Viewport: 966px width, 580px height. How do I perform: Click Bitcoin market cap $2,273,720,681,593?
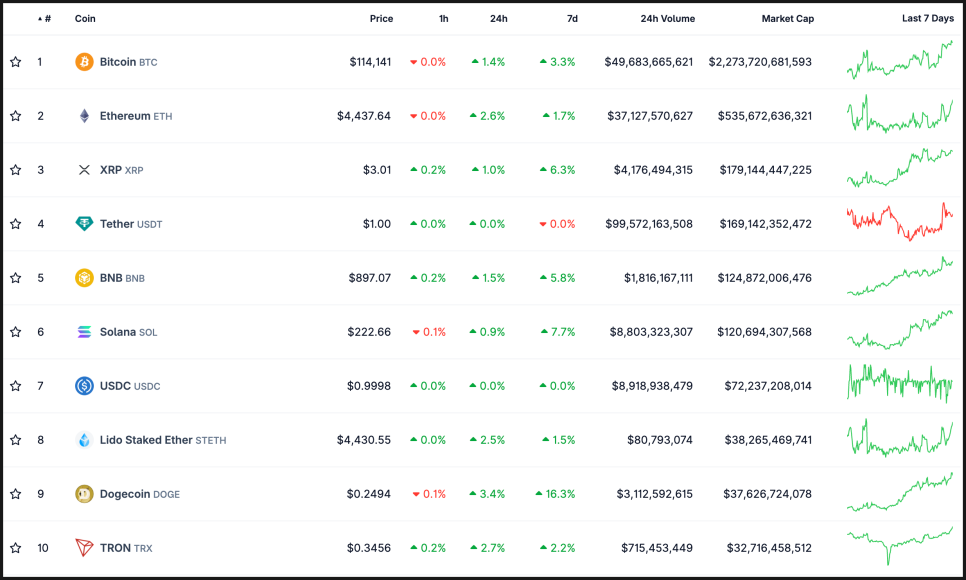pos(760,62)
